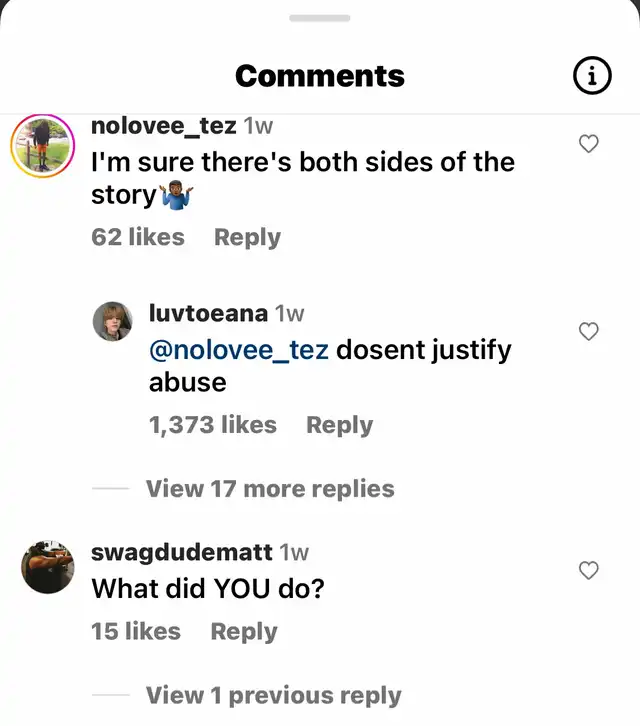Viewport: 640px width, 726px height.
Task: Reply to swagdudematt's comment
Action: point(244,632)
